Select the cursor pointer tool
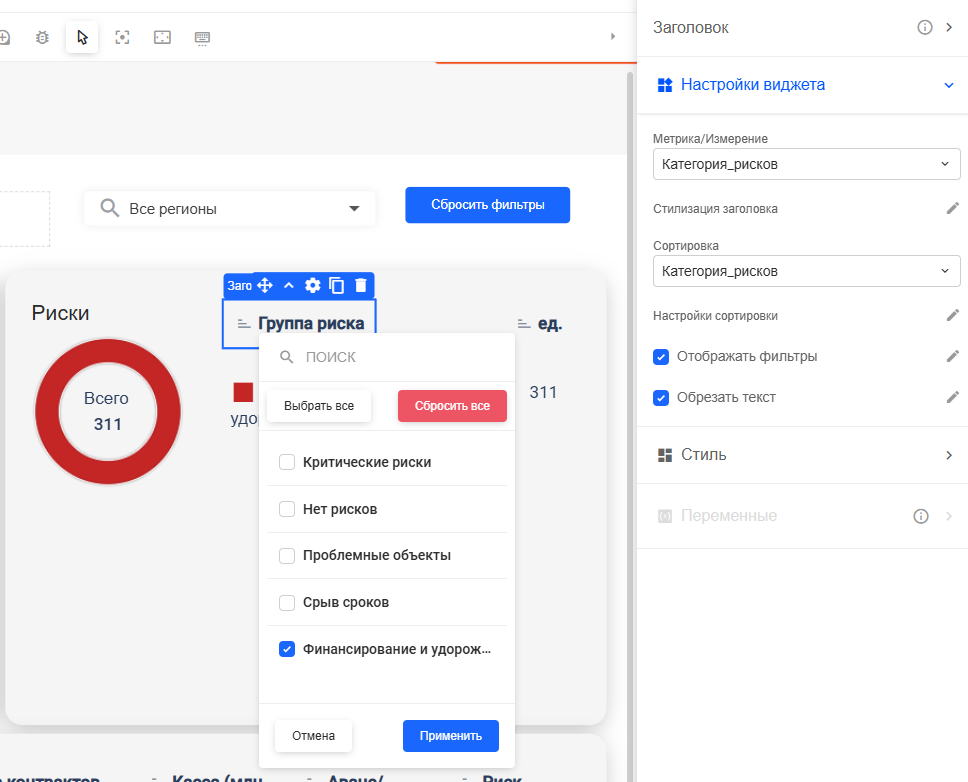 [82, 38]
